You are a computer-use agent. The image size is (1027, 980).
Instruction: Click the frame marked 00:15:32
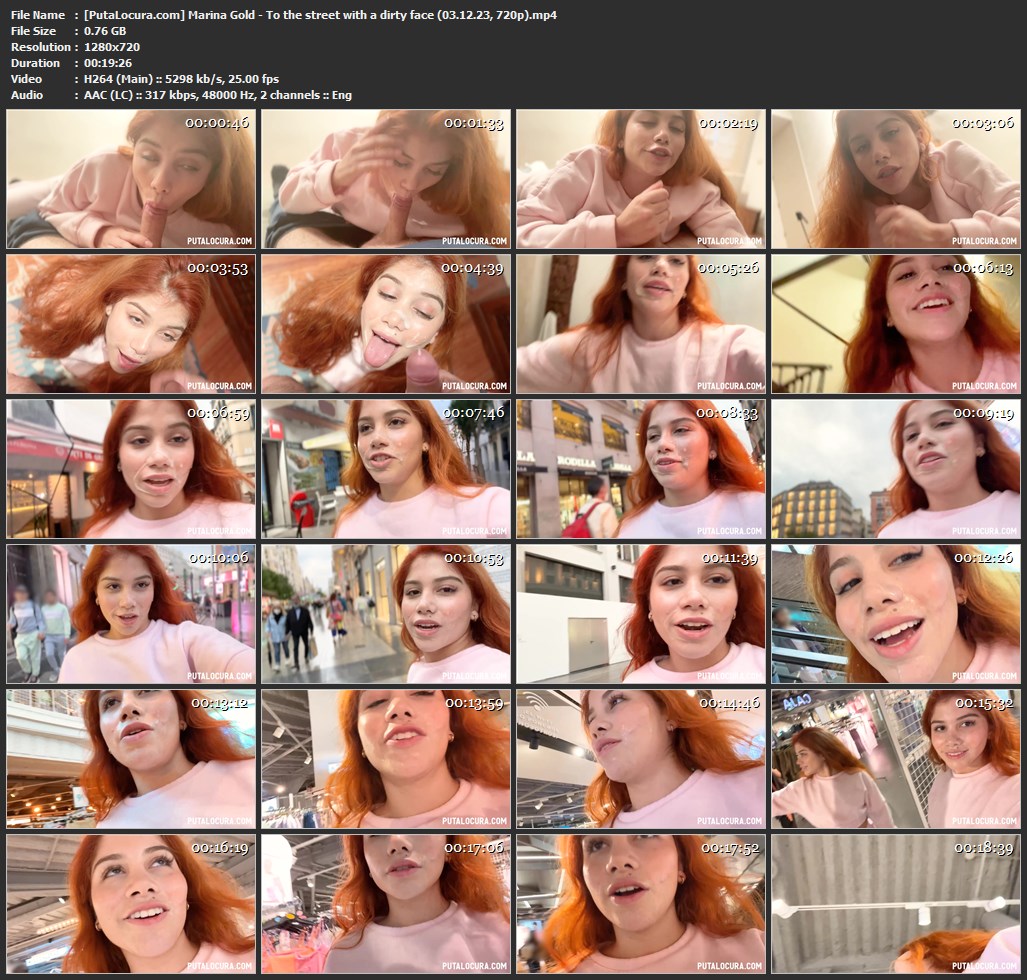tap(895, 759)
